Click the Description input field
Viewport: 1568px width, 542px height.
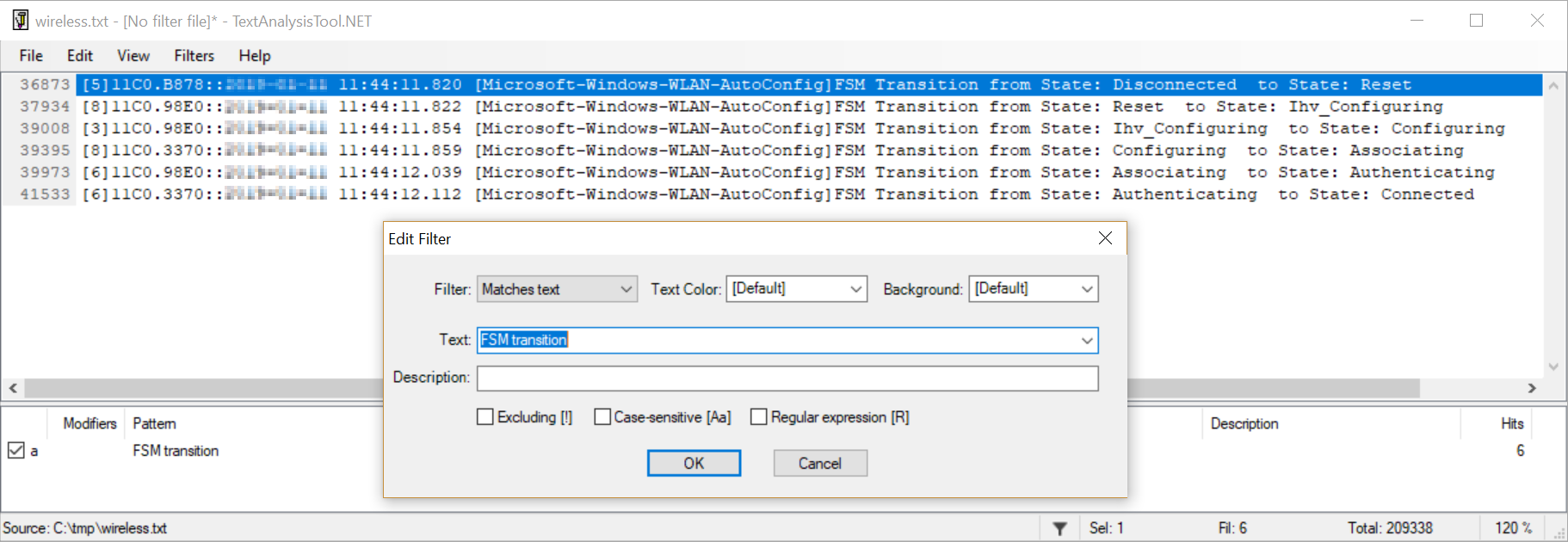click(787, 379)
